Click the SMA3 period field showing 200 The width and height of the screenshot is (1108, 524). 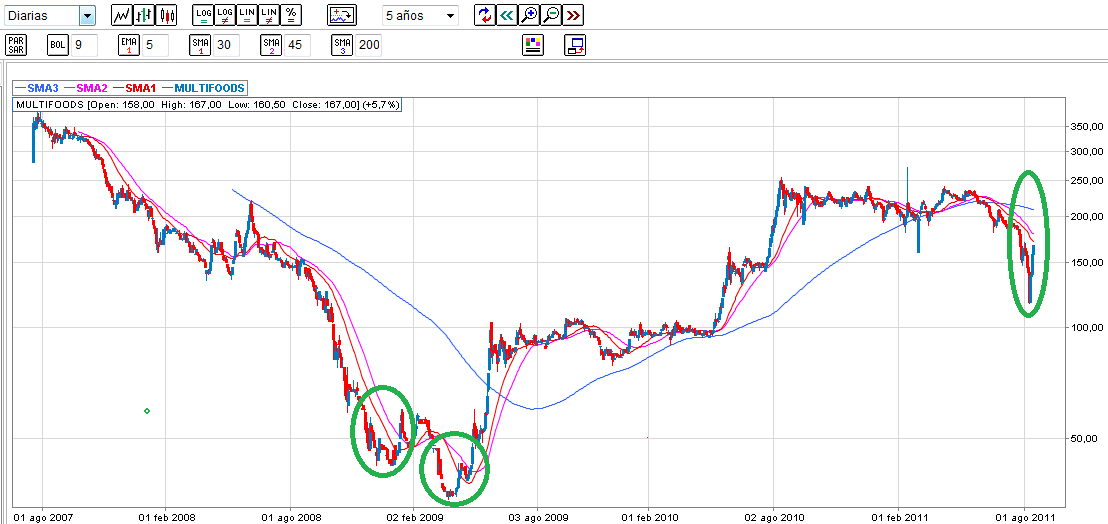click(x=368, y=45)
